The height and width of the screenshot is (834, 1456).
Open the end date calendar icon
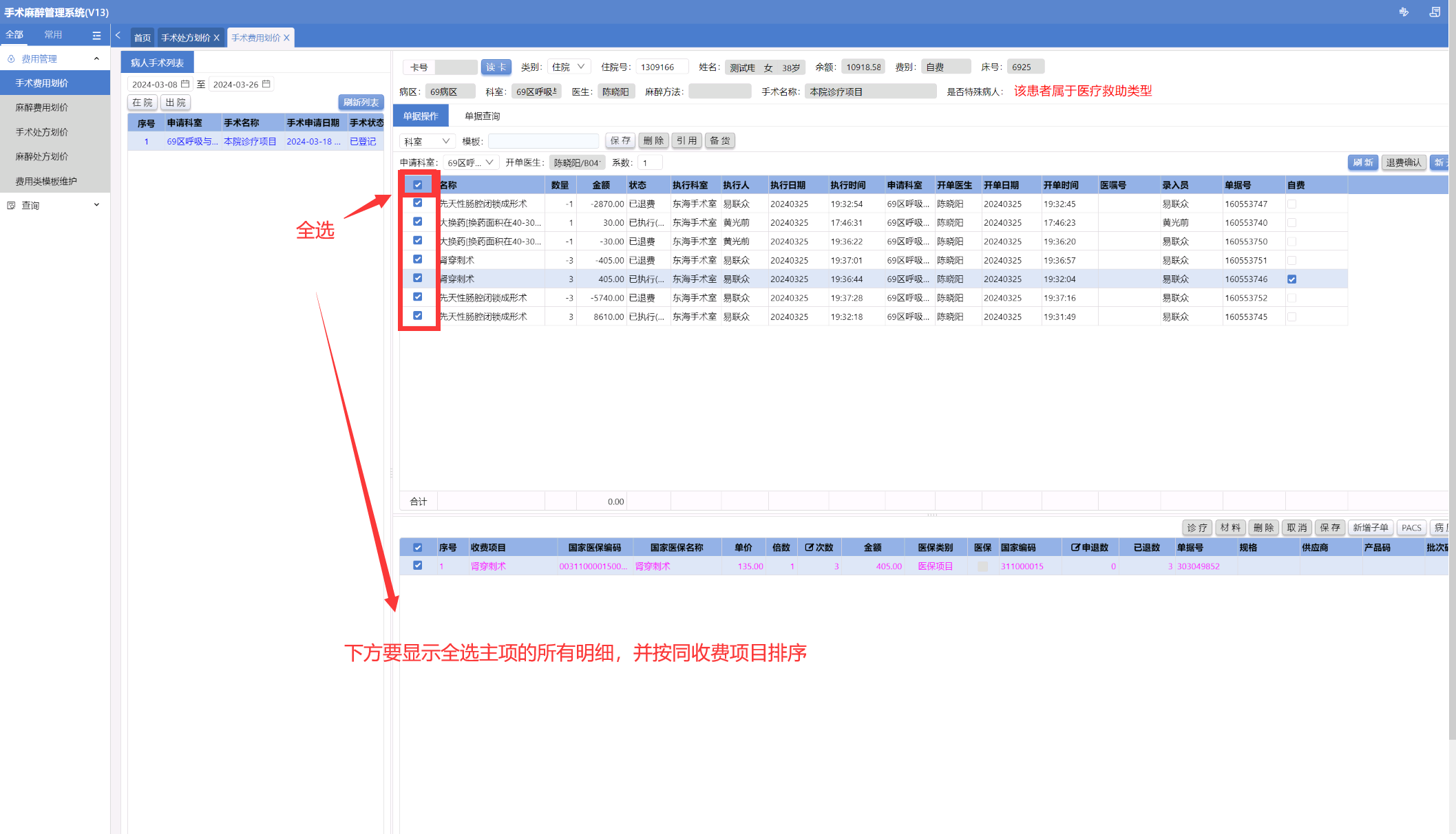pos(266,84)
